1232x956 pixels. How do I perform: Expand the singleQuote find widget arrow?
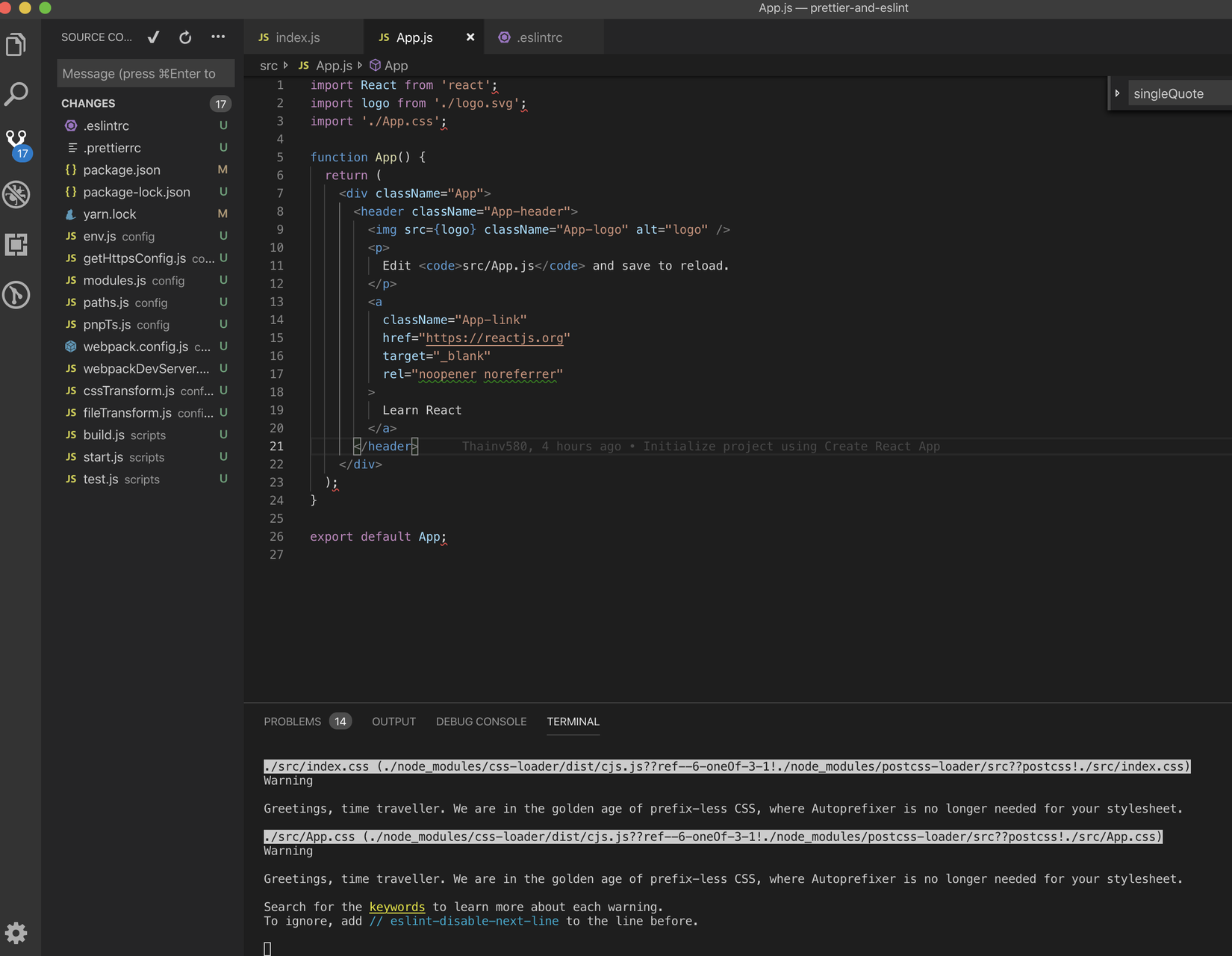tap(1117, 93)
